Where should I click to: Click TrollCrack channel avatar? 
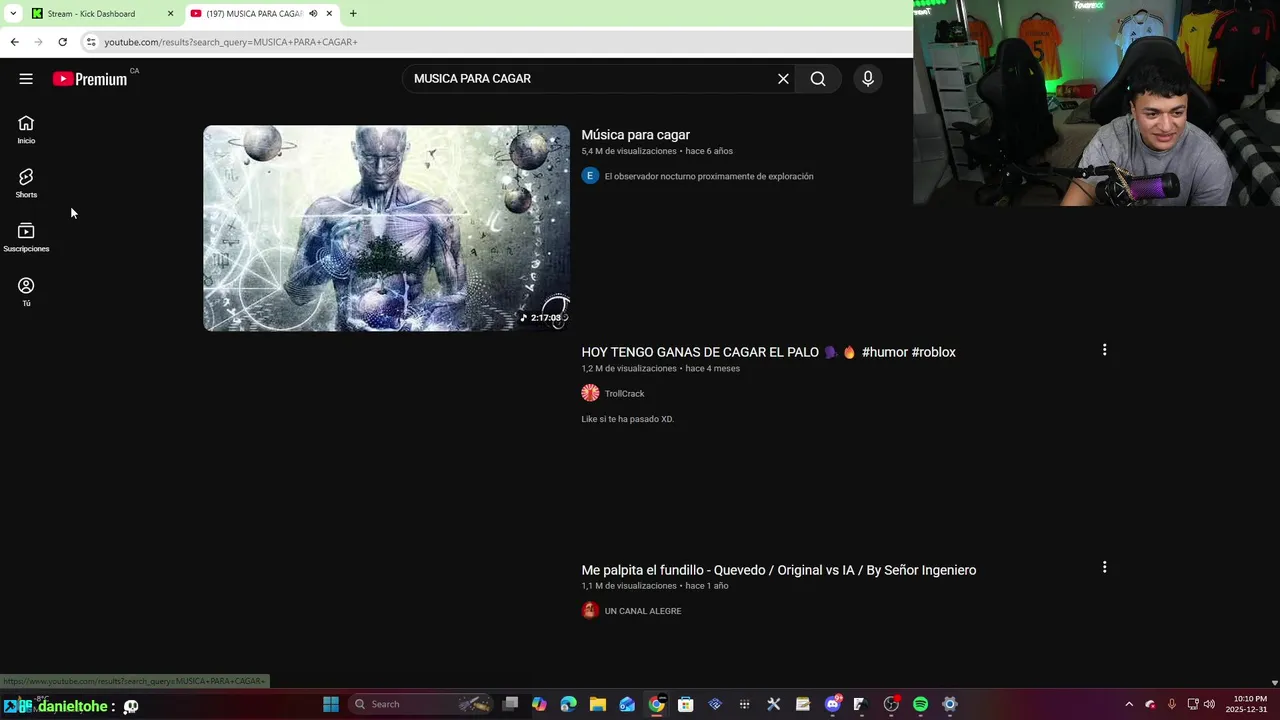[590, 393]
